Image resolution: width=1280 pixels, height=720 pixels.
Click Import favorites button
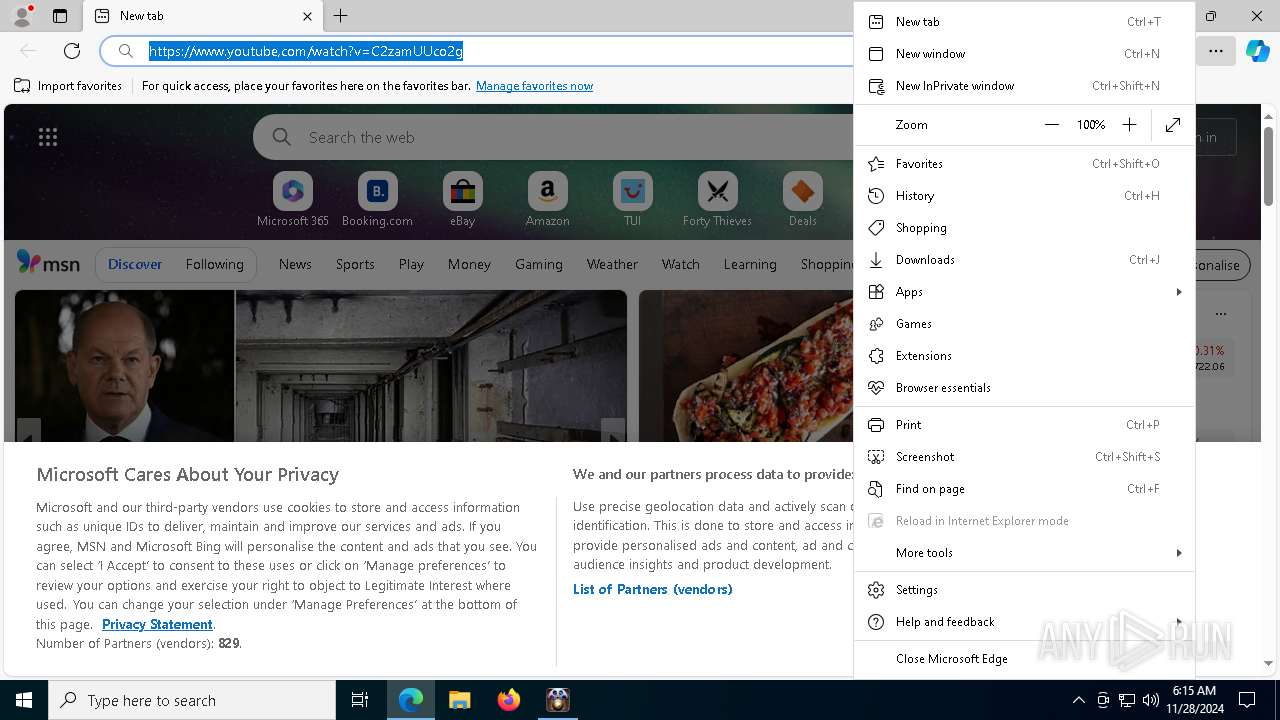(x=68, y=86)
